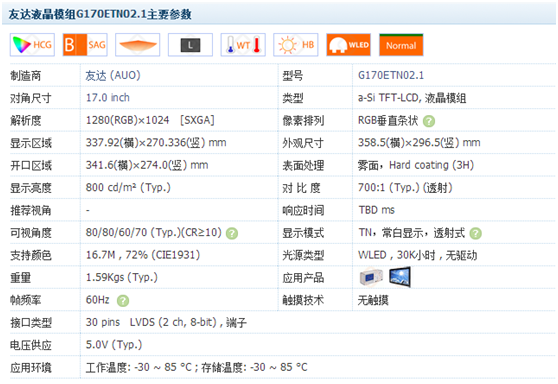Click the SAG surface anti-glare icon
The image size is (558, 384).
click(x=85, y=45)
